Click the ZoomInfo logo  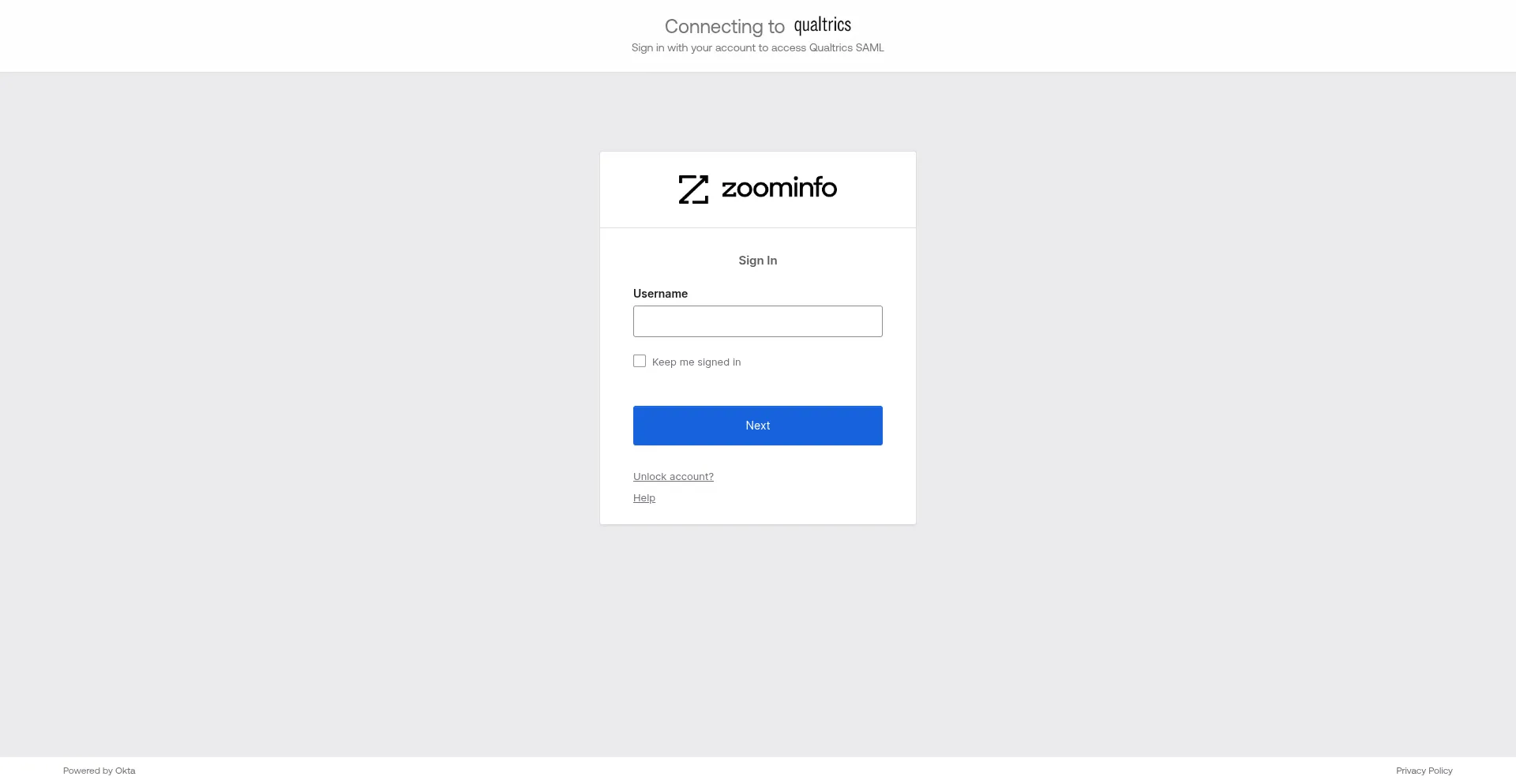(757, 189)
